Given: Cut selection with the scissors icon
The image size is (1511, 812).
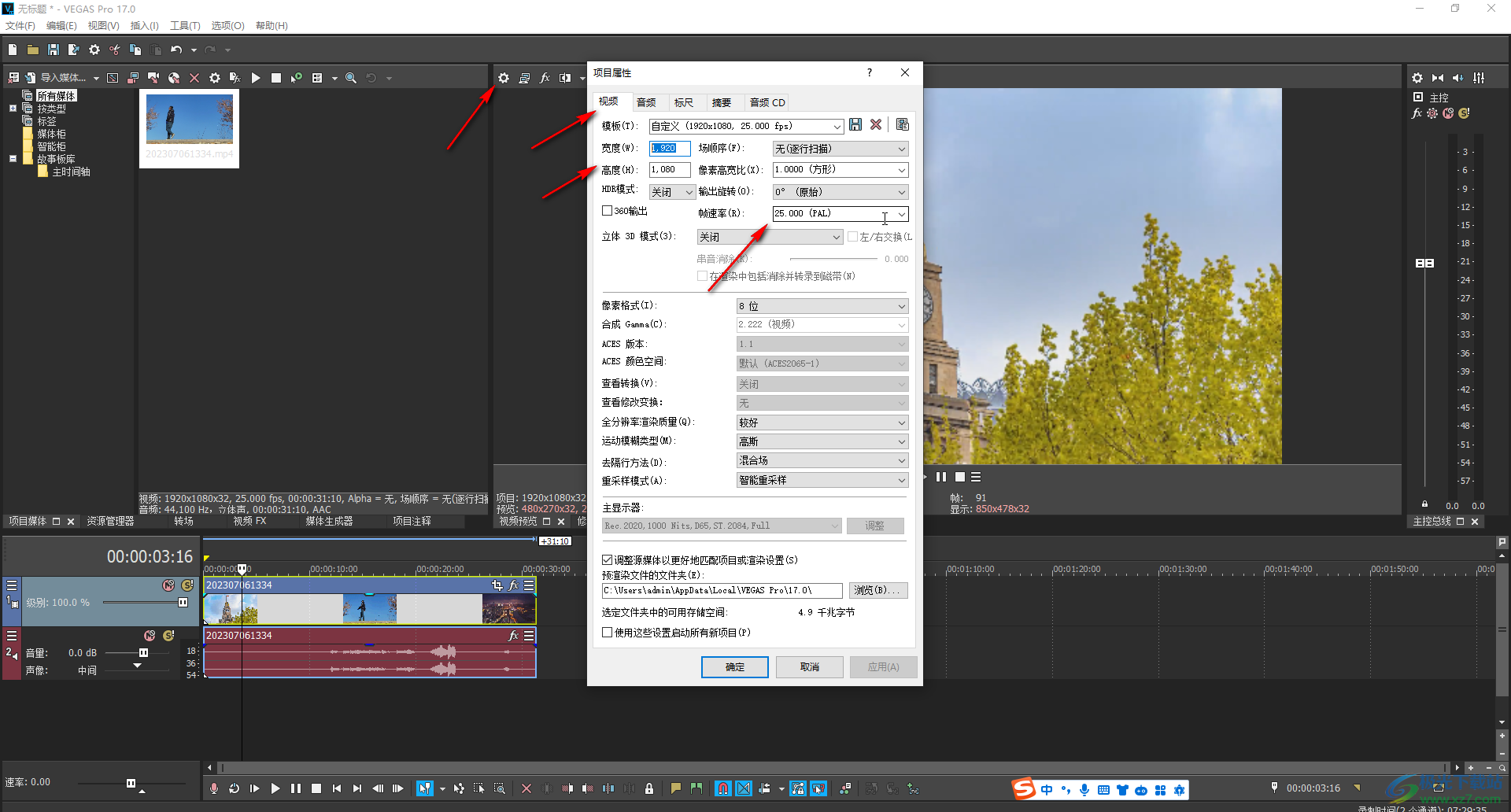Looking at the screenshot, I should click(x=115, y=50).
